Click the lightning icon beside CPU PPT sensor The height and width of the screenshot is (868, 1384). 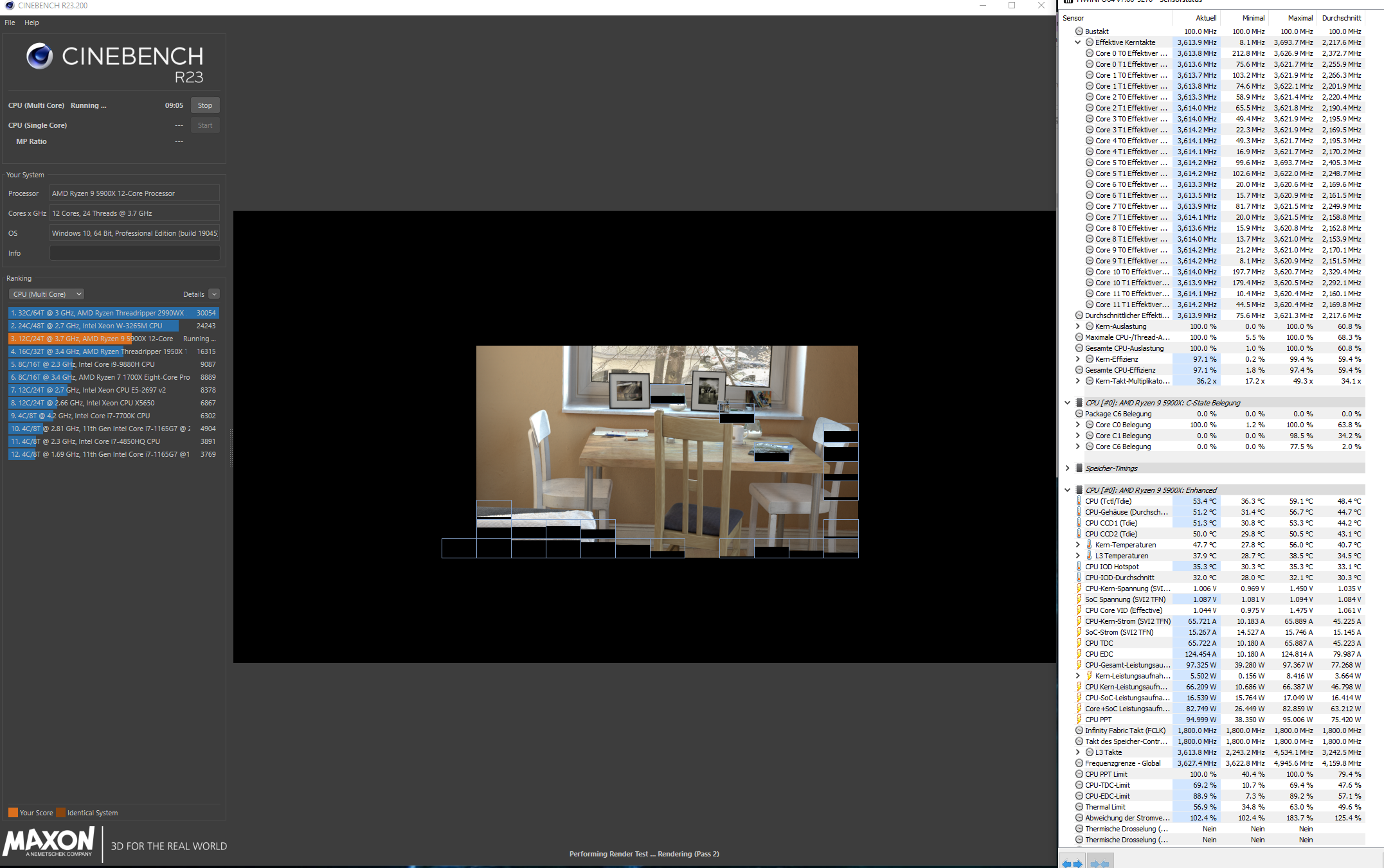[1079, 720]
